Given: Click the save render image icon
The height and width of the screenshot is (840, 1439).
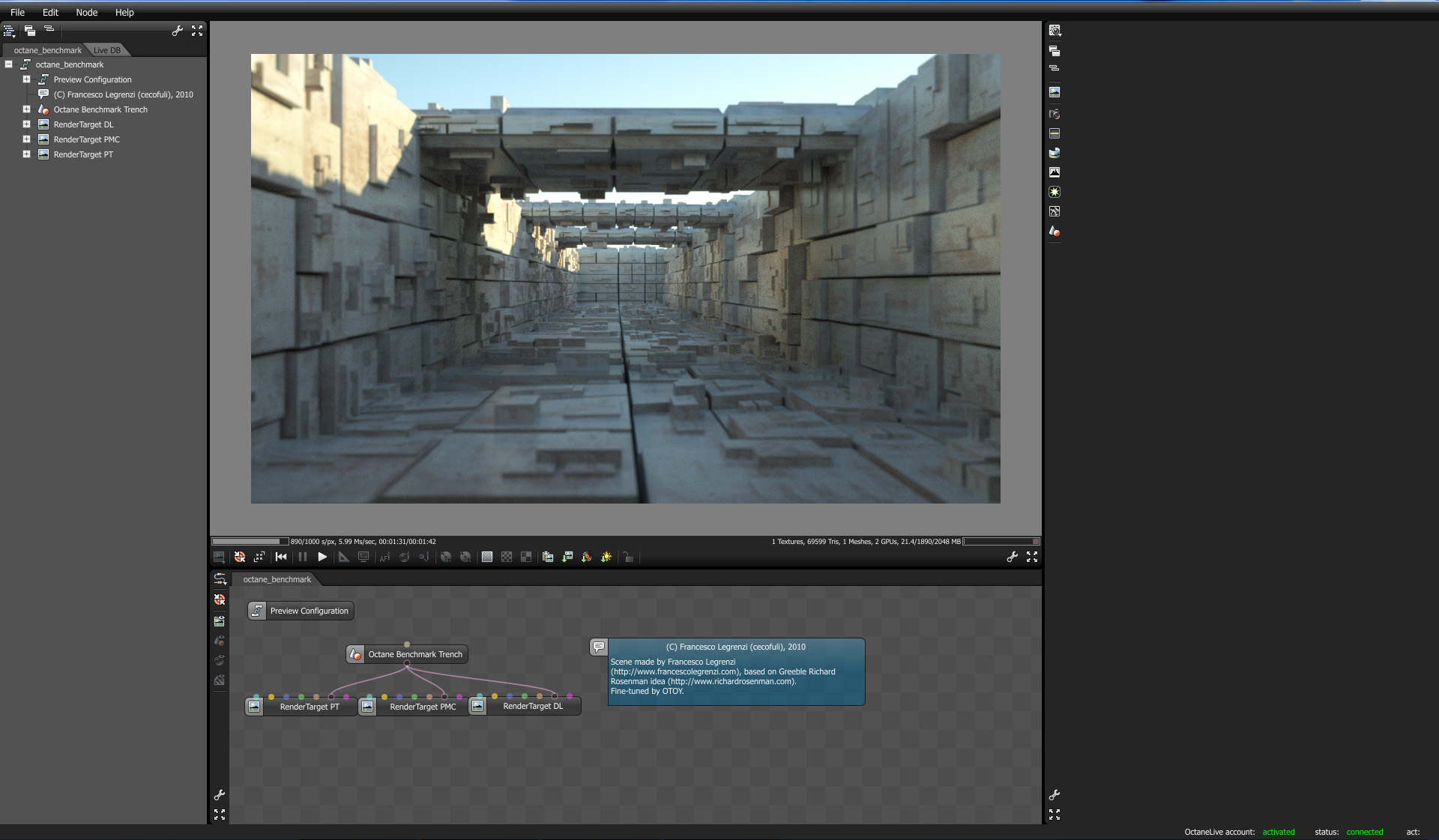Looking at the screenshot, I should (x=567, y=557).
